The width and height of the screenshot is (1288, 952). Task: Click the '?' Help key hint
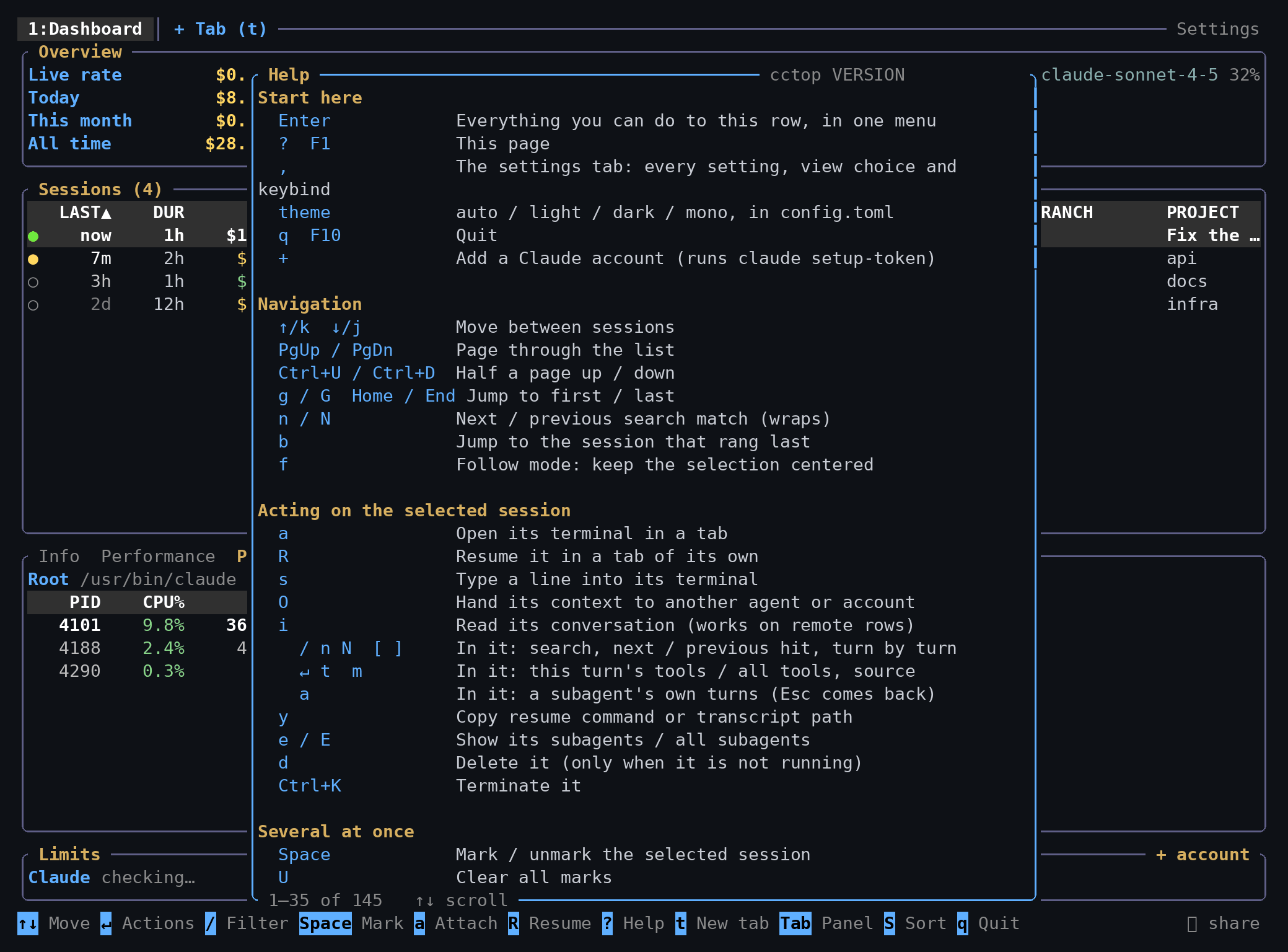[634, 923]
